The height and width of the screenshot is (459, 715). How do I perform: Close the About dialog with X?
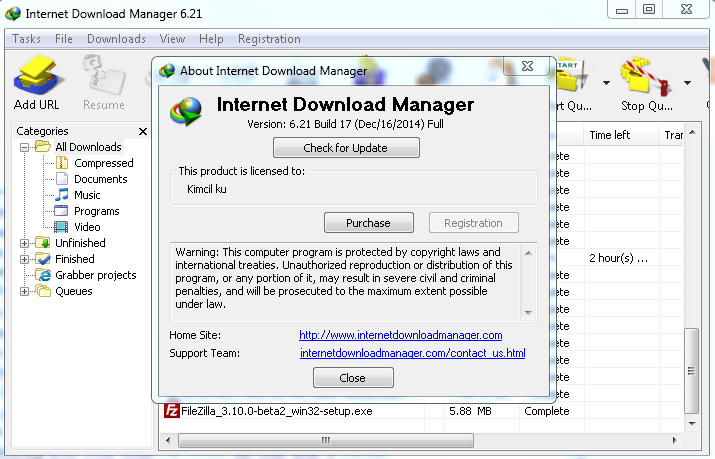(x=528, y=67)
